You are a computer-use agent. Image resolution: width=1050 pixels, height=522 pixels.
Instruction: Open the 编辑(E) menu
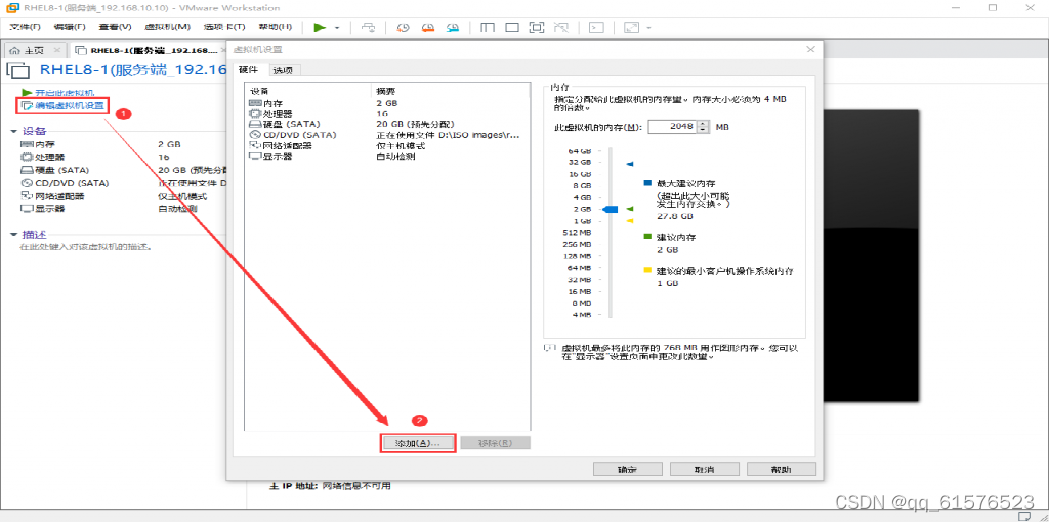pos(70,27)
